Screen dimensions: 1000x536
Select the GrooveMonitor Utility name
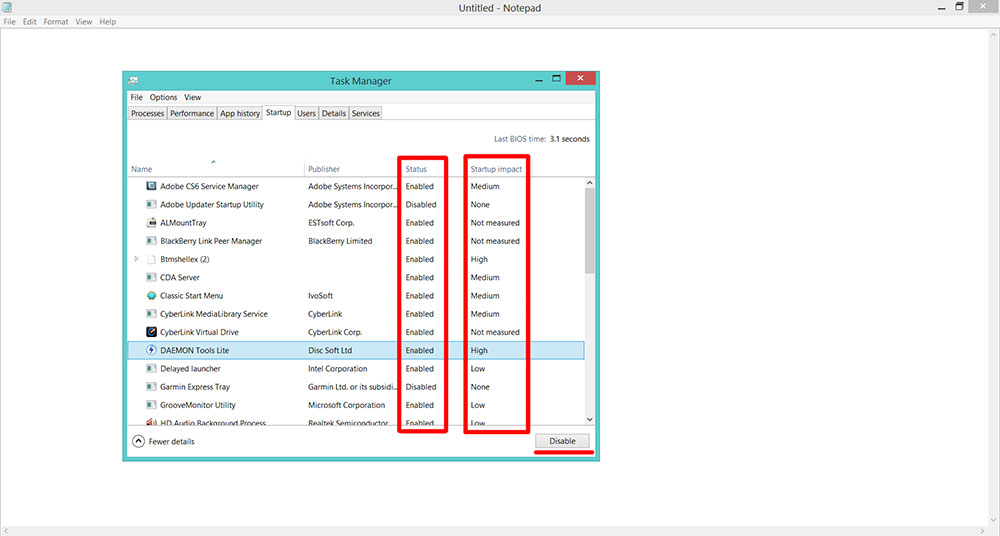198,405
